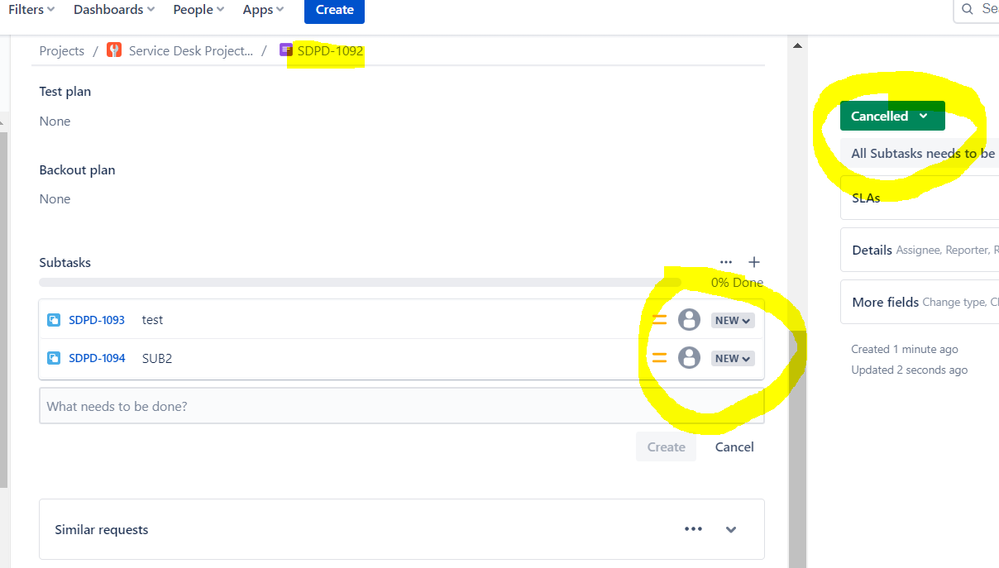999x568 pixels.
Task: Click the assignee avatar on SUB2 subtask
Action: (x=689, y=358)
